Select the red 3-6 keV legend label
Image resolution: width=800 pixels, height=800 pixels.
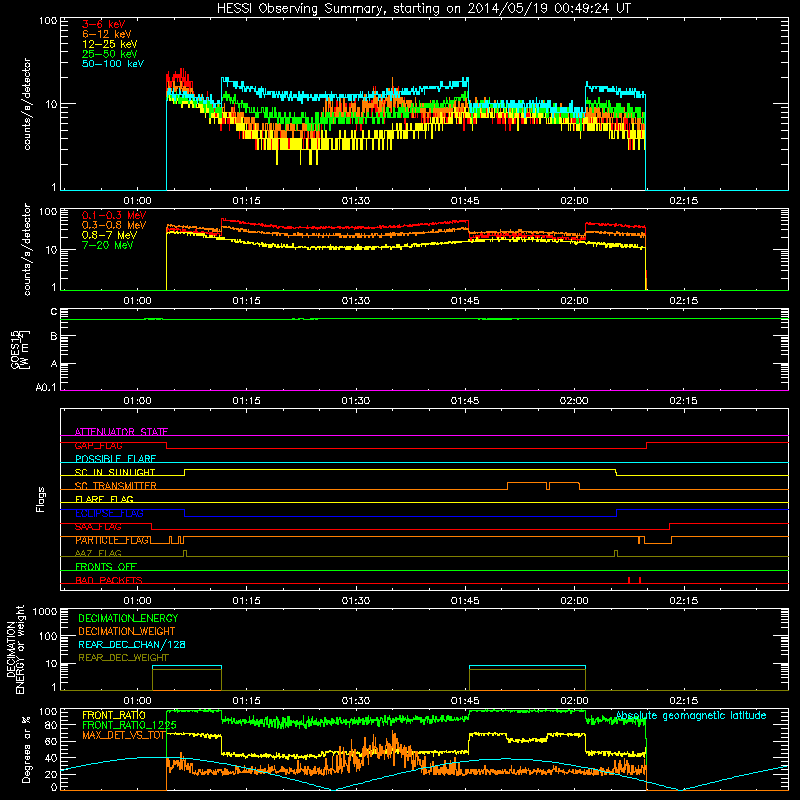[x=104, y=24]
